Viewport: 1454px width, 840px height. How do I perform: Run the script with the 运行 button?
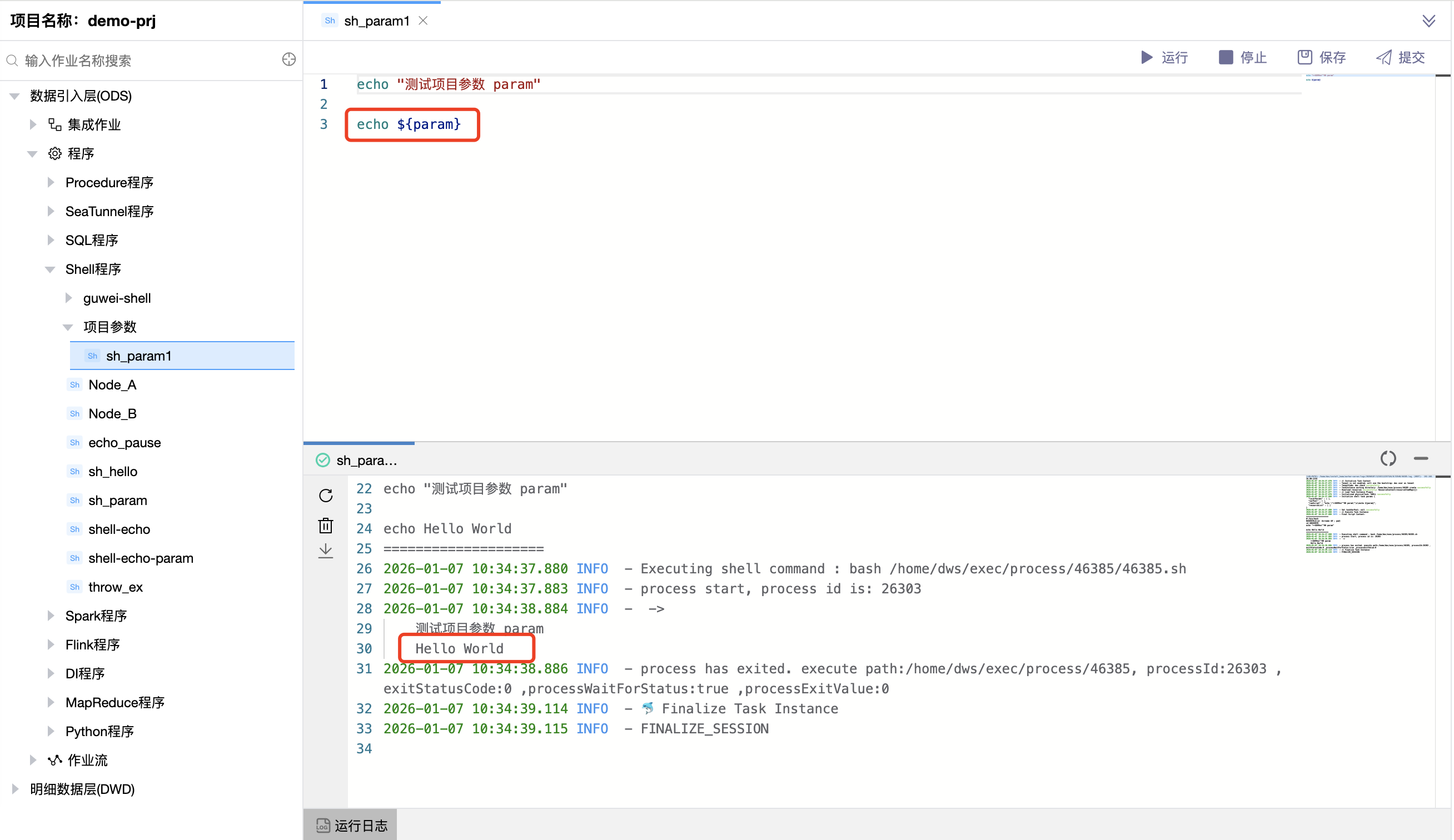coord(1164,57)
